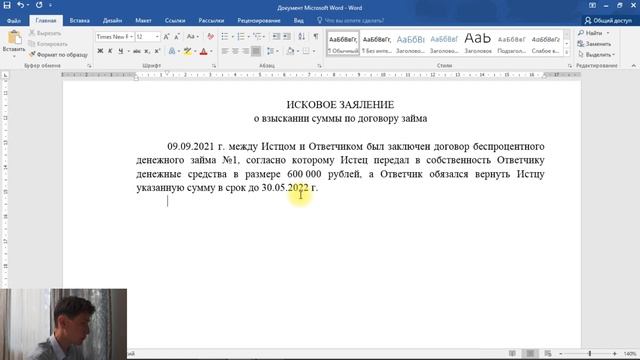Open the Шрифт font dialog launcher
The width and height of the screenshot is (640, 360).
[x=214, y=66]
